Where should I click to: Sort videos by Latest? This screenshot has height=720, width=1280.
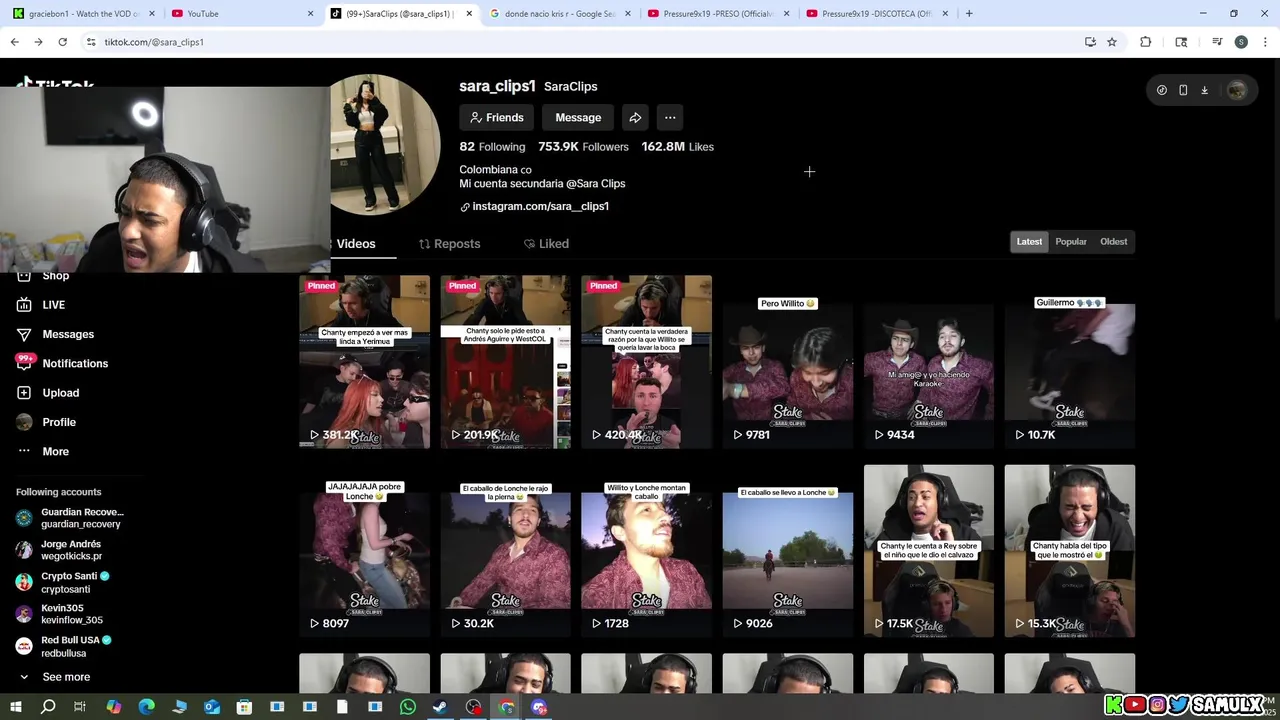[x=1029, y=242]
